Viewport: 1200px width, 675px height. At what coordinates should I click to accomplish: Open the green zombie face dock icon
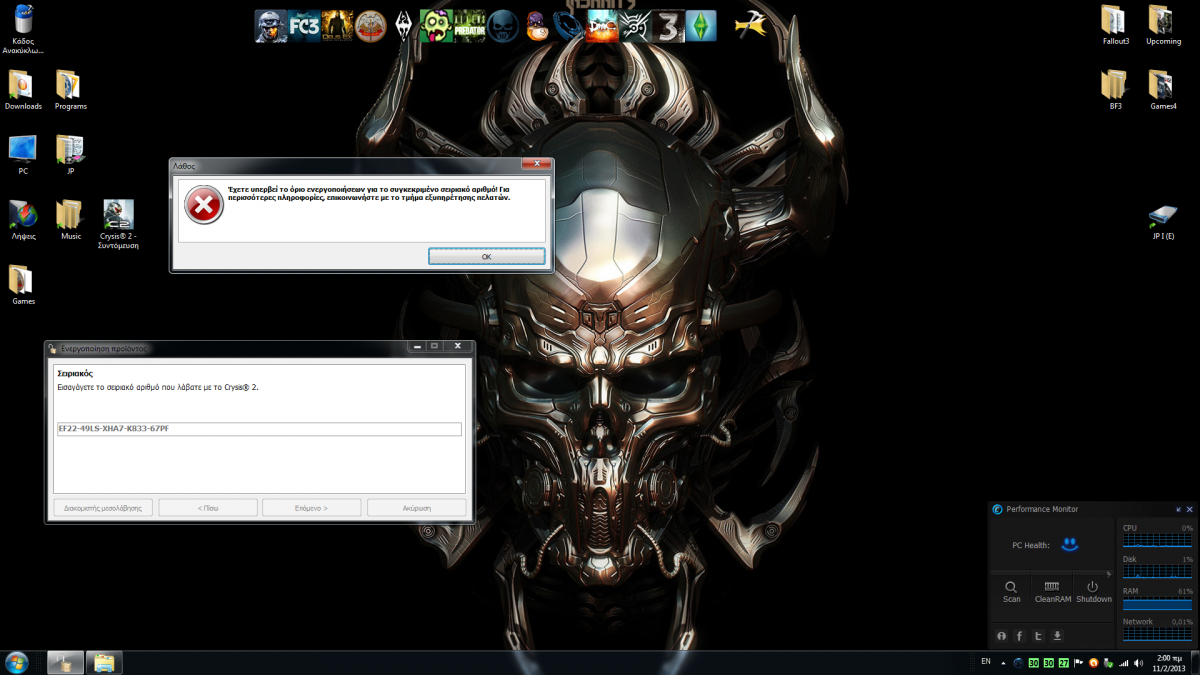[436, 26]
